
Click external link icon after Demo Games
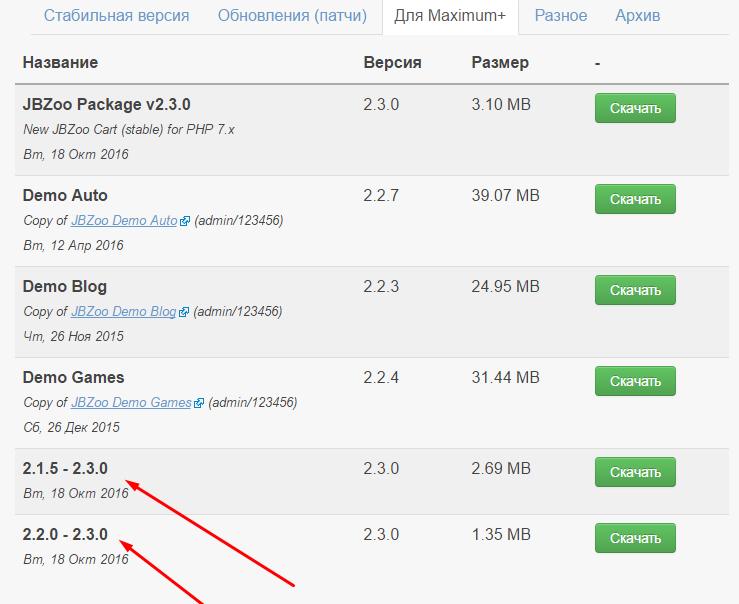199,403
